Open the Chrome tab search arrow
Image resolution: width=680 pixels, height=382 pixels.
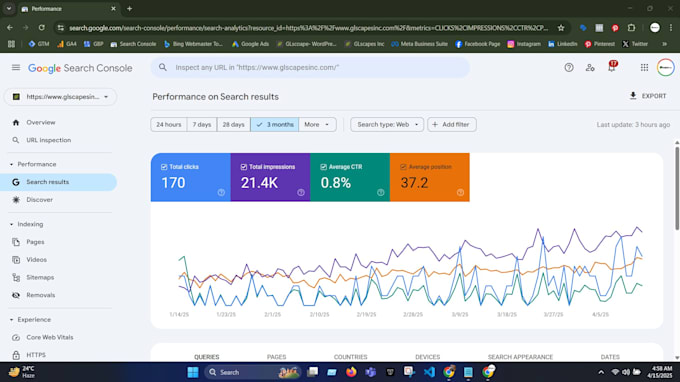pos(9,9)
